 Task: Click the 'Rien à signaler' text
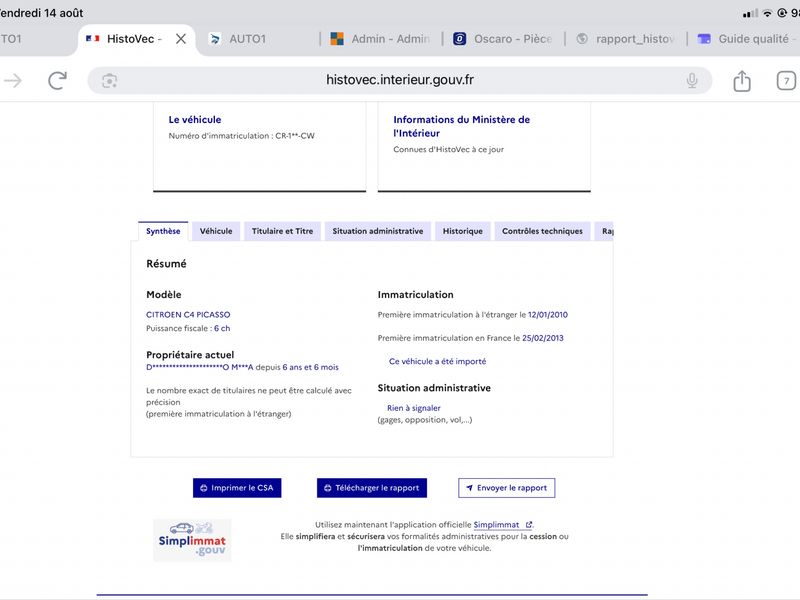pyautogui.click(x=413, y=408)
